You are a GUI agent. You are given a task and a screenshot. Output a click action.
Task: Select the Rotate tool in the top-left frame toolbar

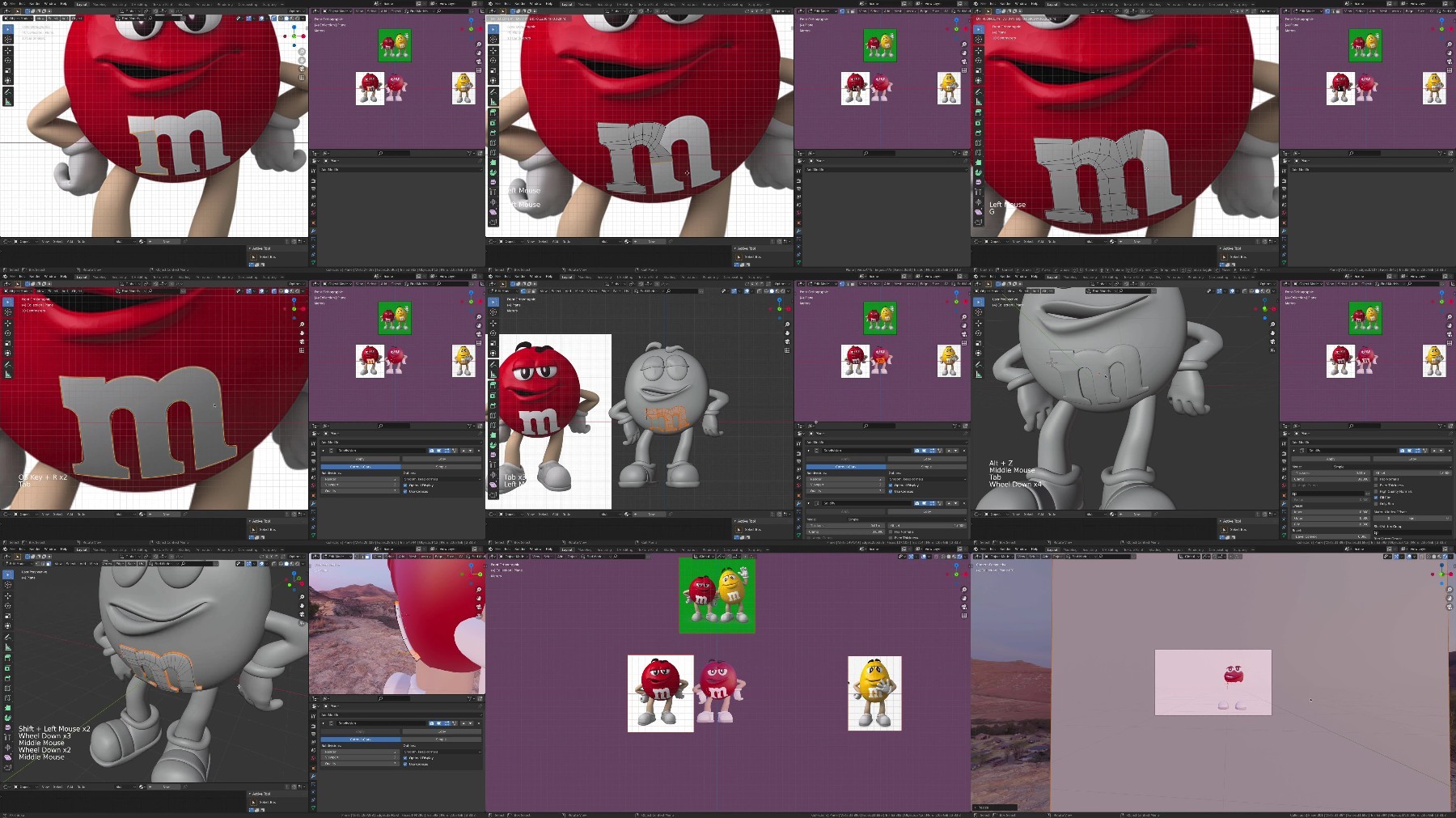[8, 61]
